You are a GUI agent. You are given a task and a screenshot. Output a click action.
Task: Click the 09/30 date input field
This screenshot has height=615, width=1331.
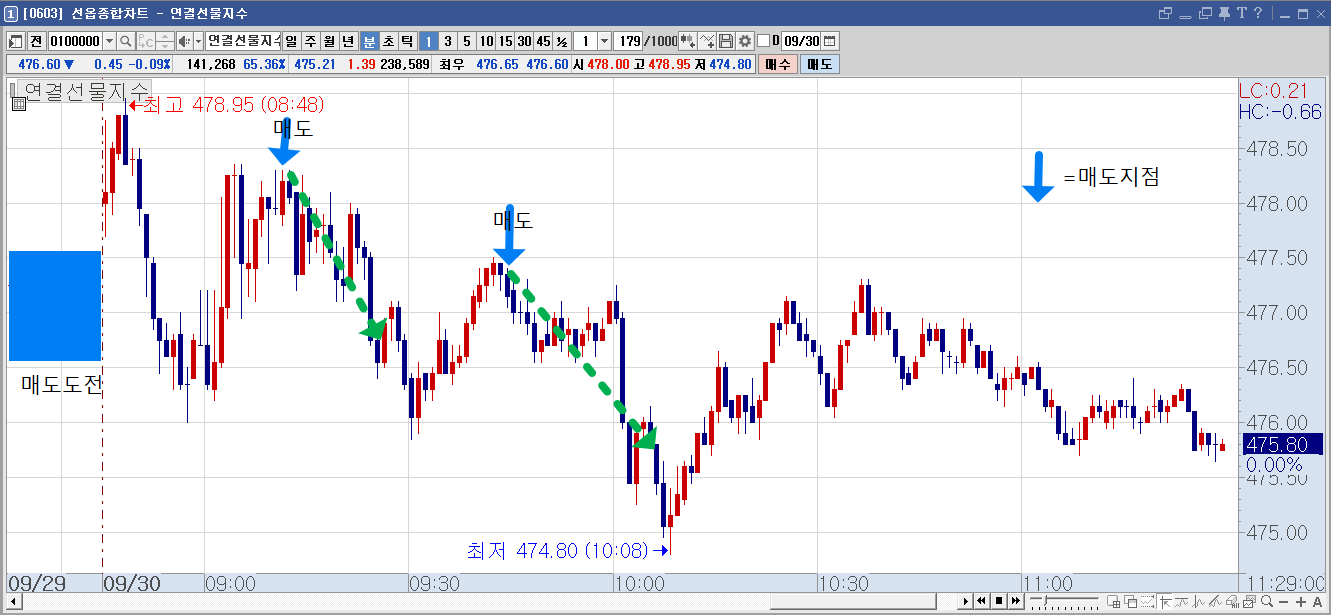pos(801,41)
